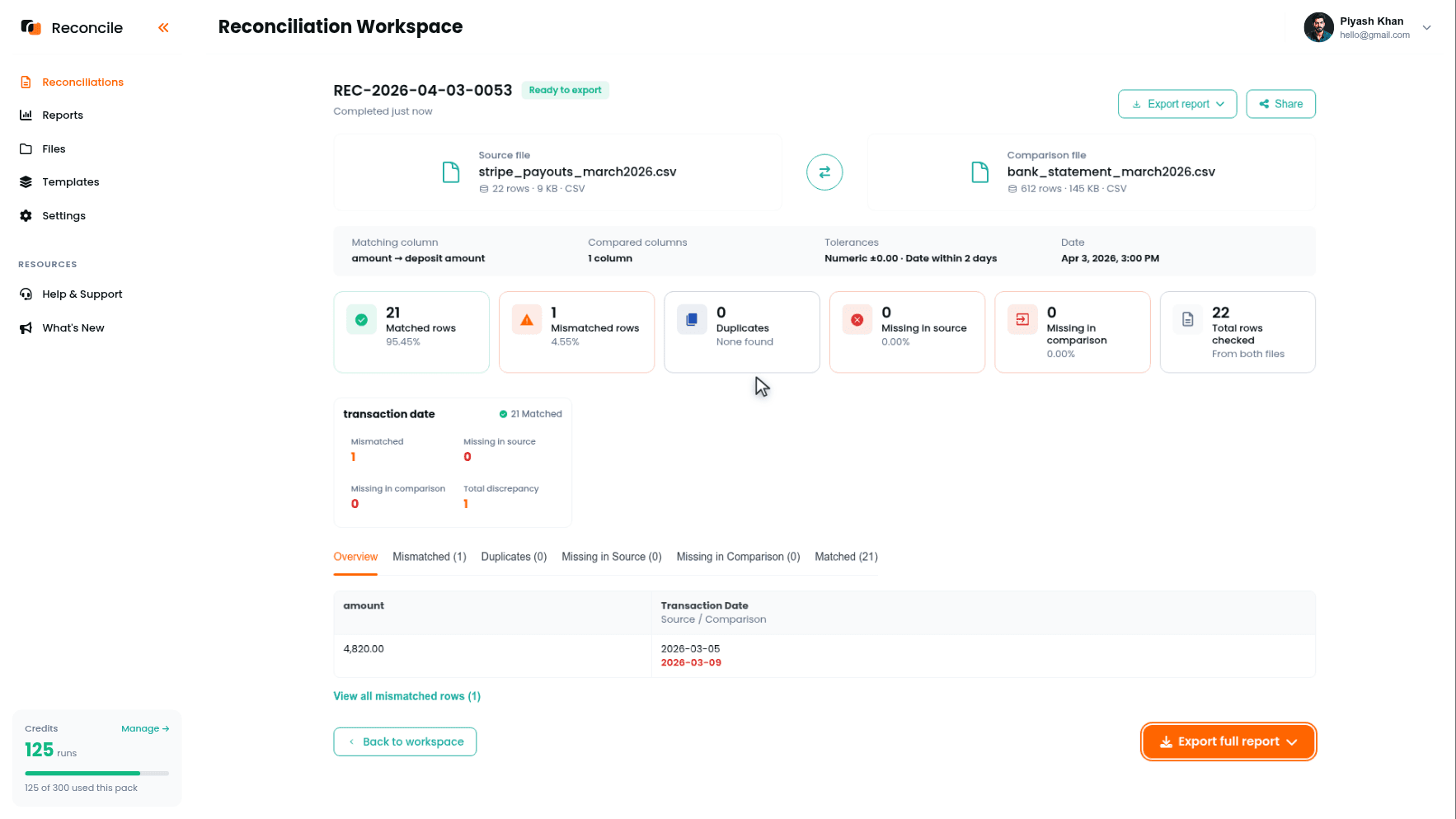1456x819 pixels.
Task: Click the green dot beside 21 Matched
Action: (503, 414)
